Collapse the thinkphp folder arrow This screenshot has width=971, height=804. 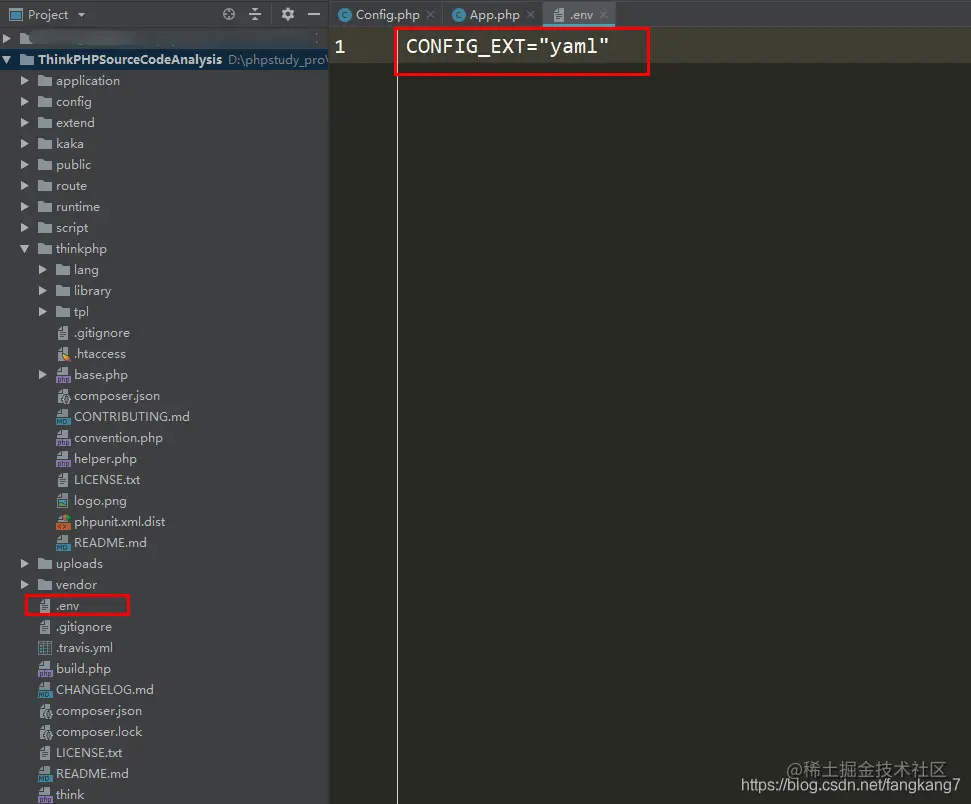point(25,249)
